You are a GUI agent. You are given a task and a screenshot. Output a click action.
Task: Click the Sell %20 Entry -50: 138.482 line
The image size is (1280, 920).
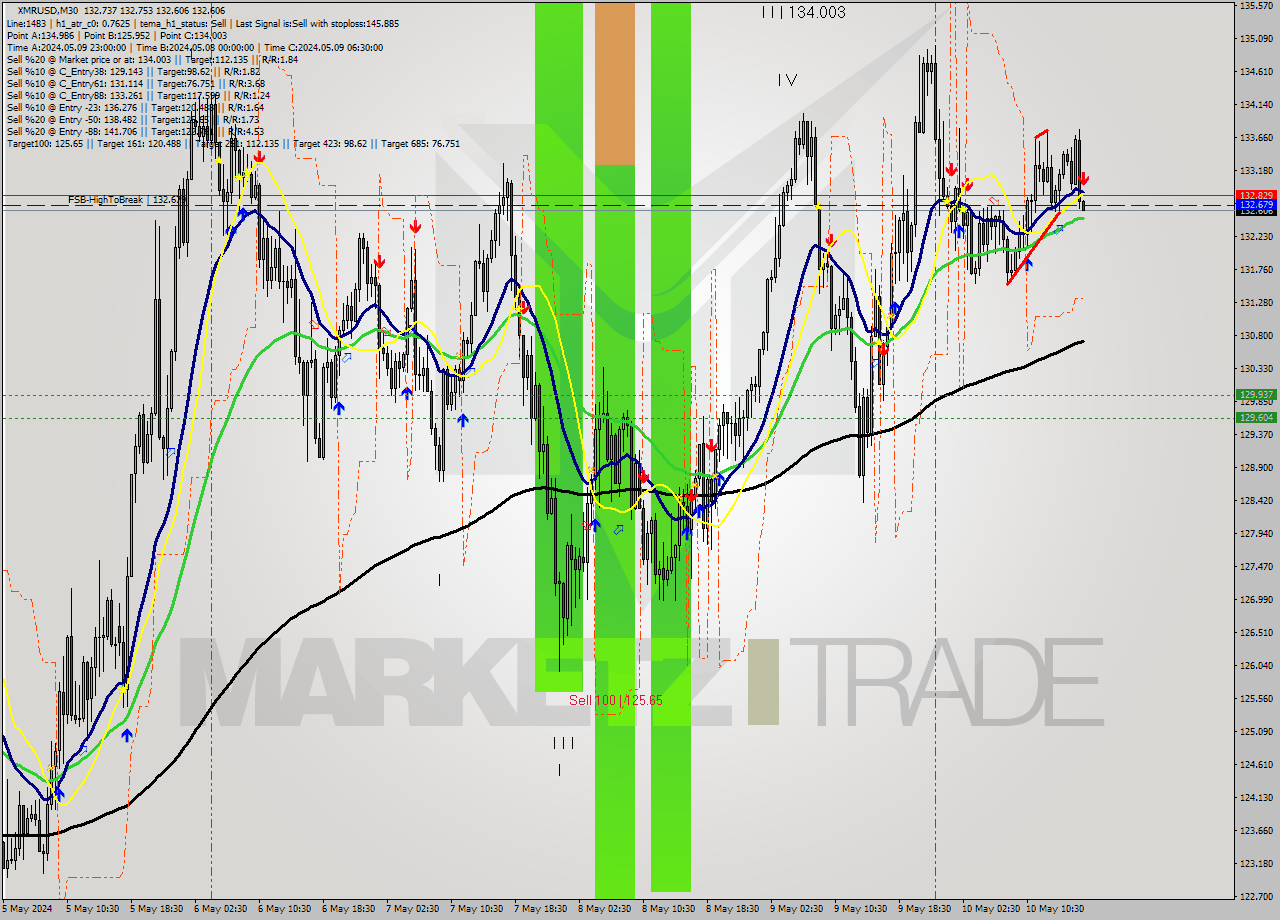click(135, 119)
